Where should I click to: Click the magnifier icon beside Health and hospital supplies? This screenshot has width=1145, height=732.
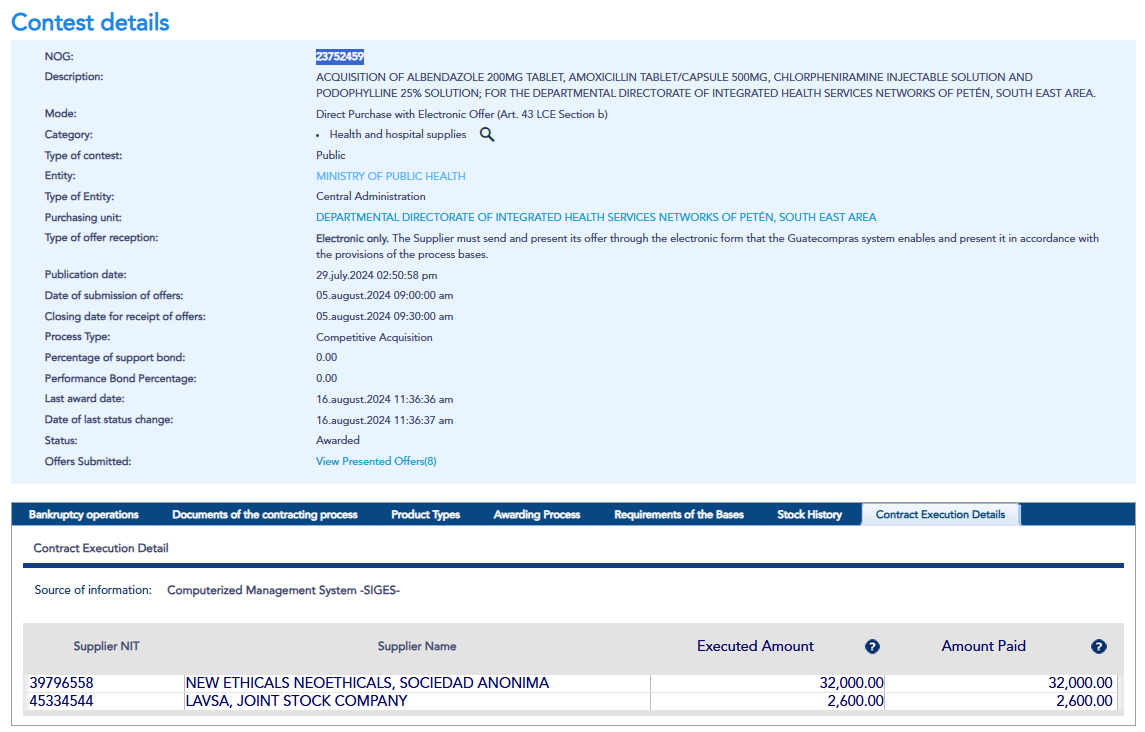click(x=487, y=134)
